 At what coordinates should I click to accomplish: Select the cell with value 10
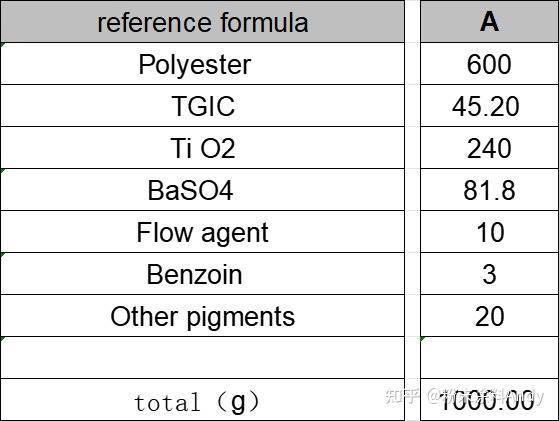click(x=489, y=232)
